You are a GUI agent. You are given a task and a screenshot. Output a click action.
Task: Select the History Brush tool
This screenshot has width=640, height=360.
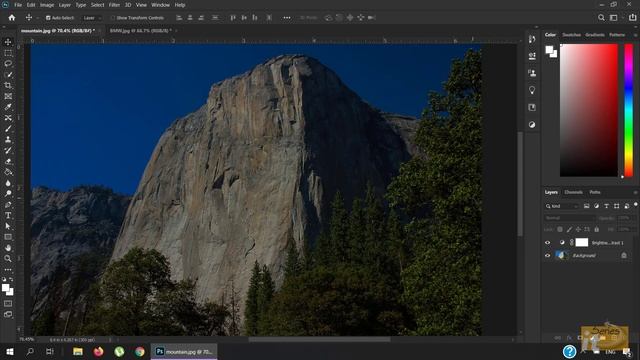pos(8,150)
